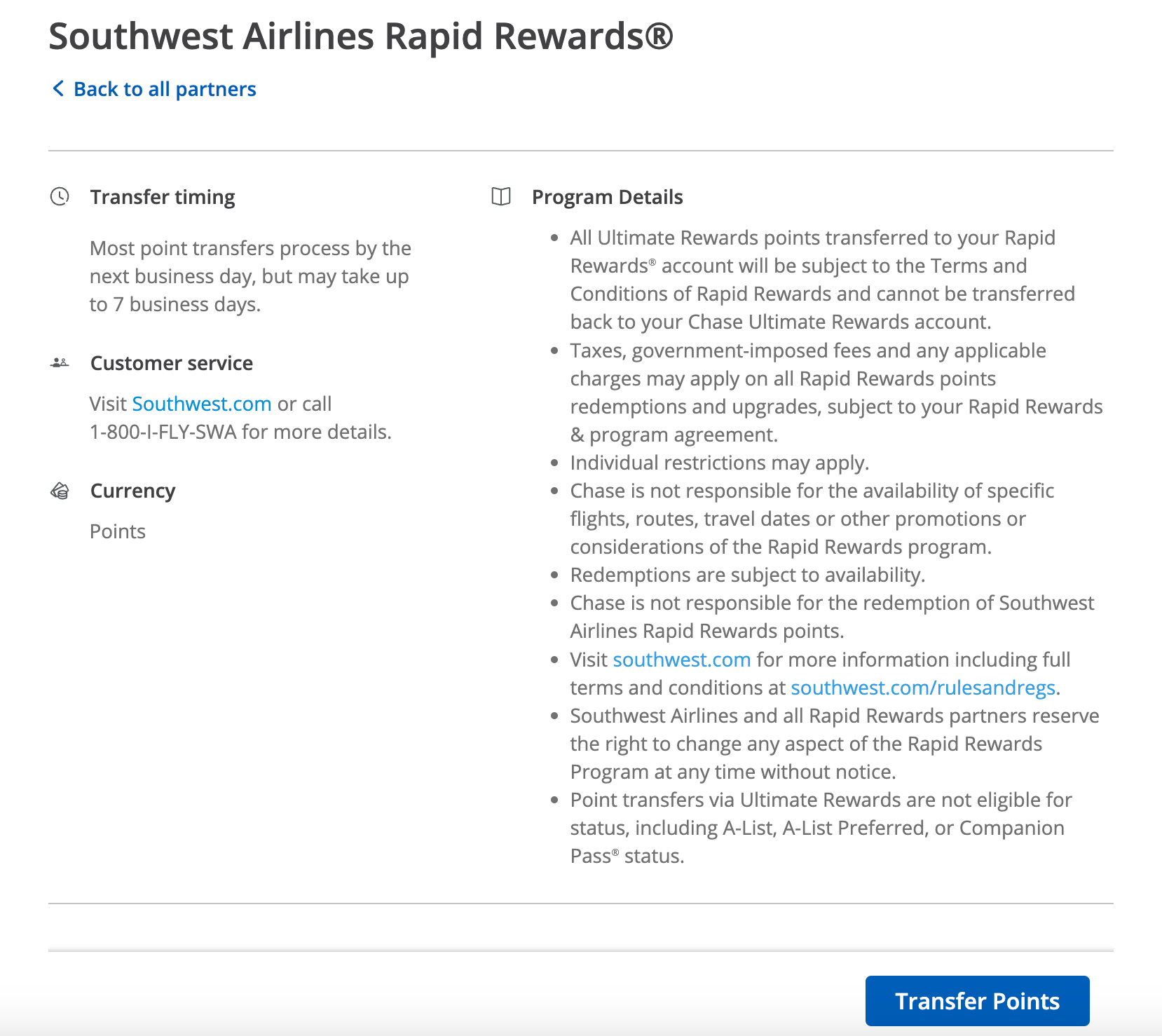This screenshot has height=1036, width=1162.
Task: Click the Transfer Points button
Action: click(977, 1000)
